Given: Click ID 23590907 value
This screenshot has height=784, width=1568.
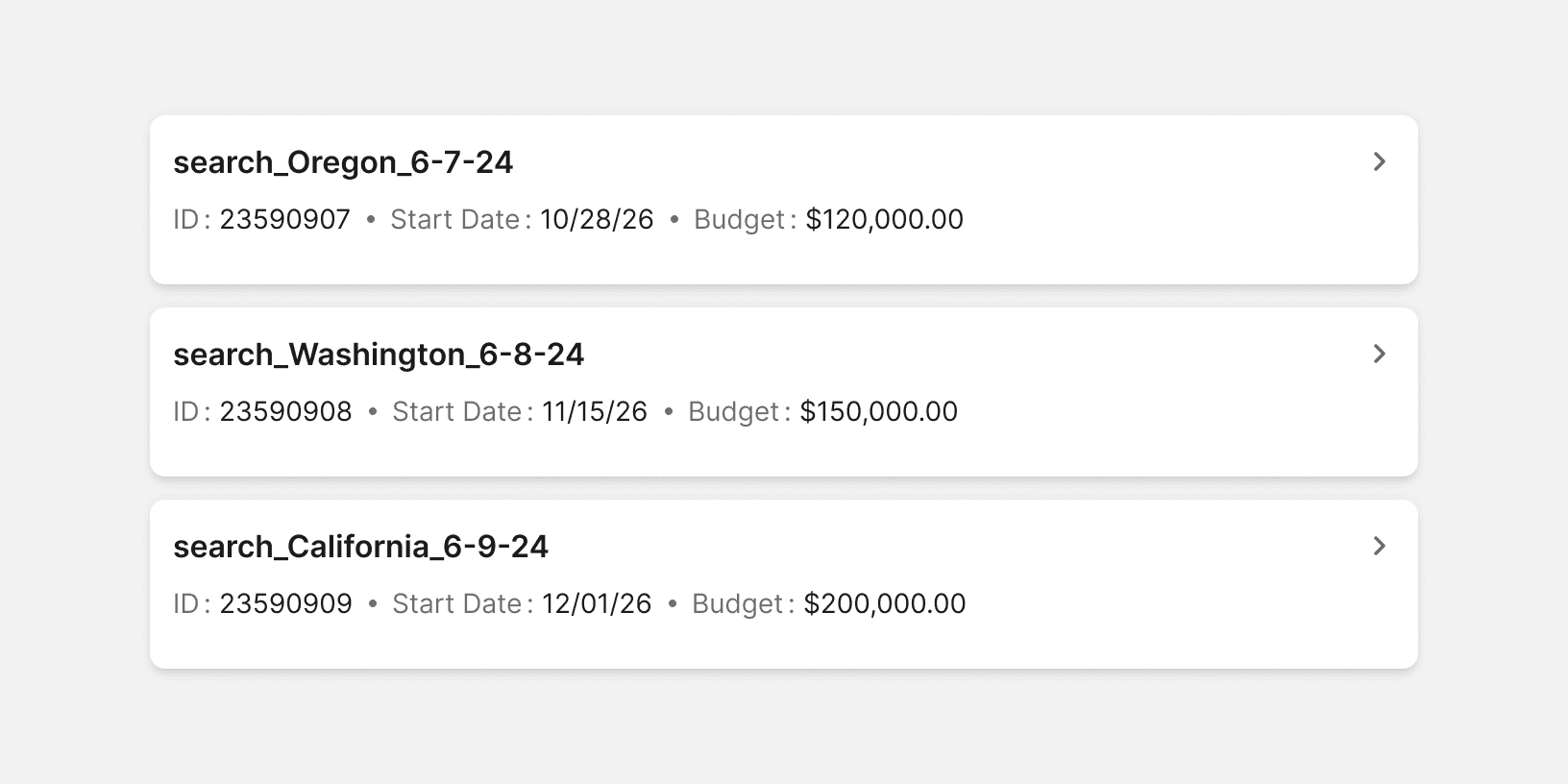Looking at the screenshot, I should point(285,219).
